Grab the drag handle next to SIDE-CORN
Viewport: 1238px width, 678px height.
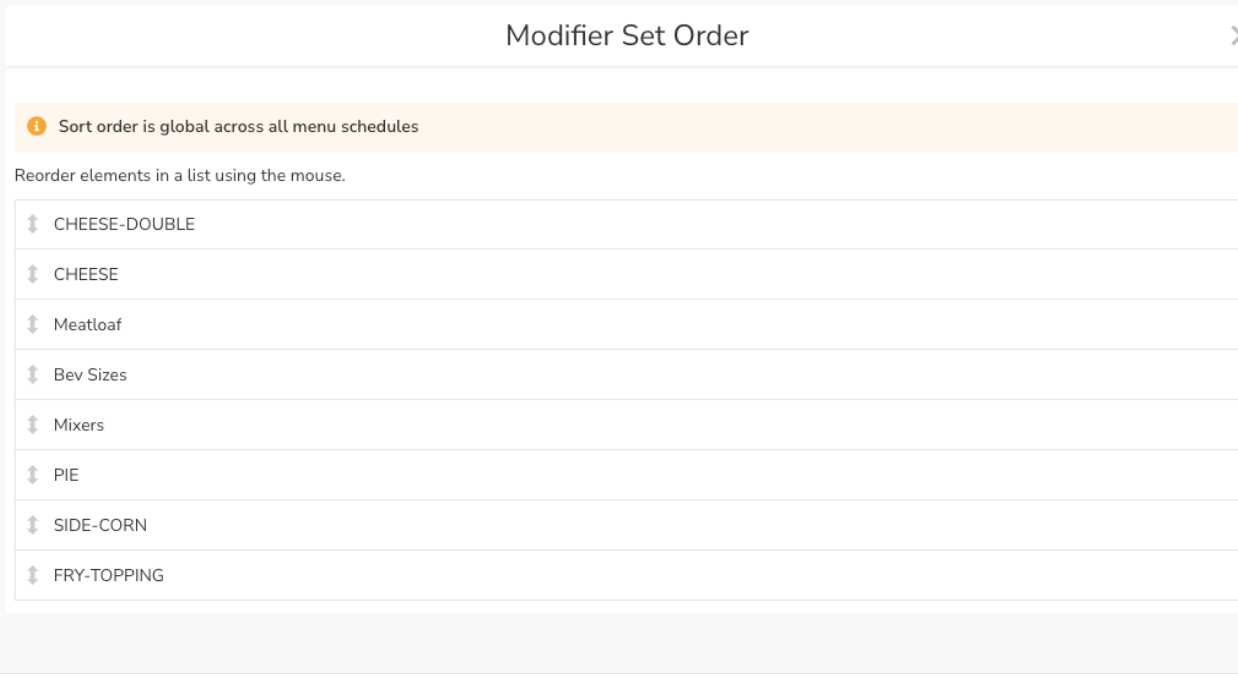[x=32, y=525]
